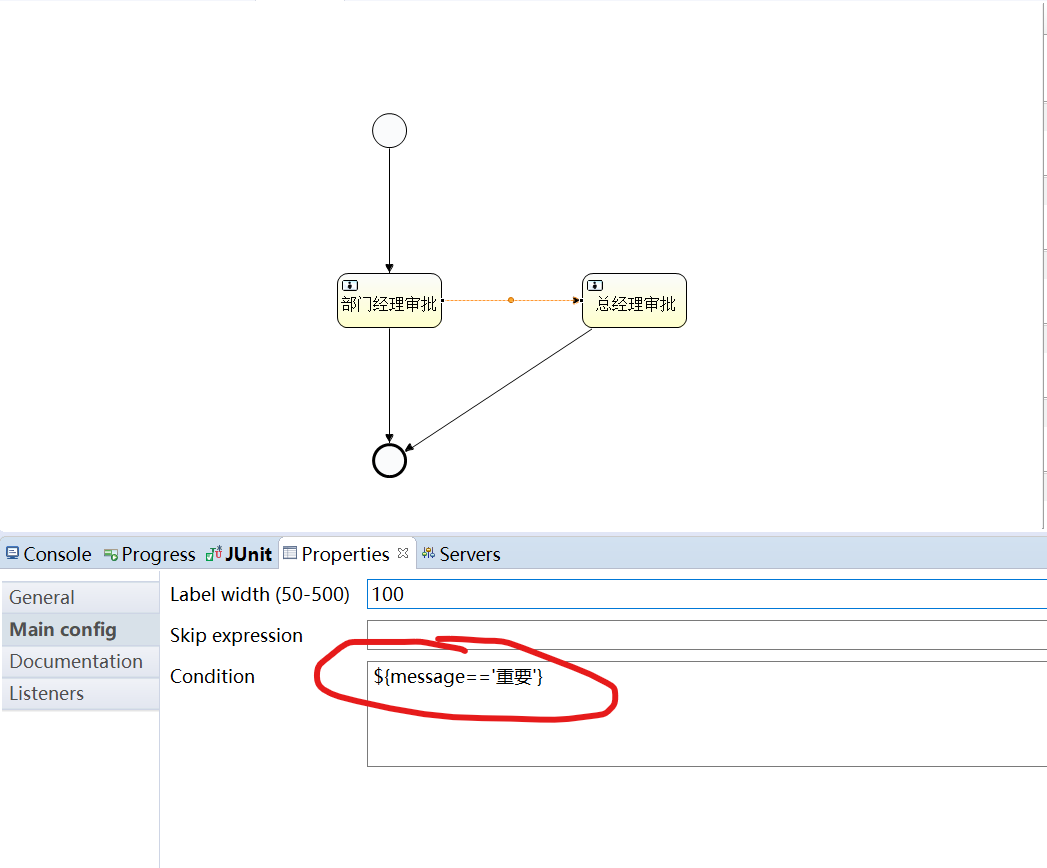
Task: Activate the Properties tab
Action: 345,554
